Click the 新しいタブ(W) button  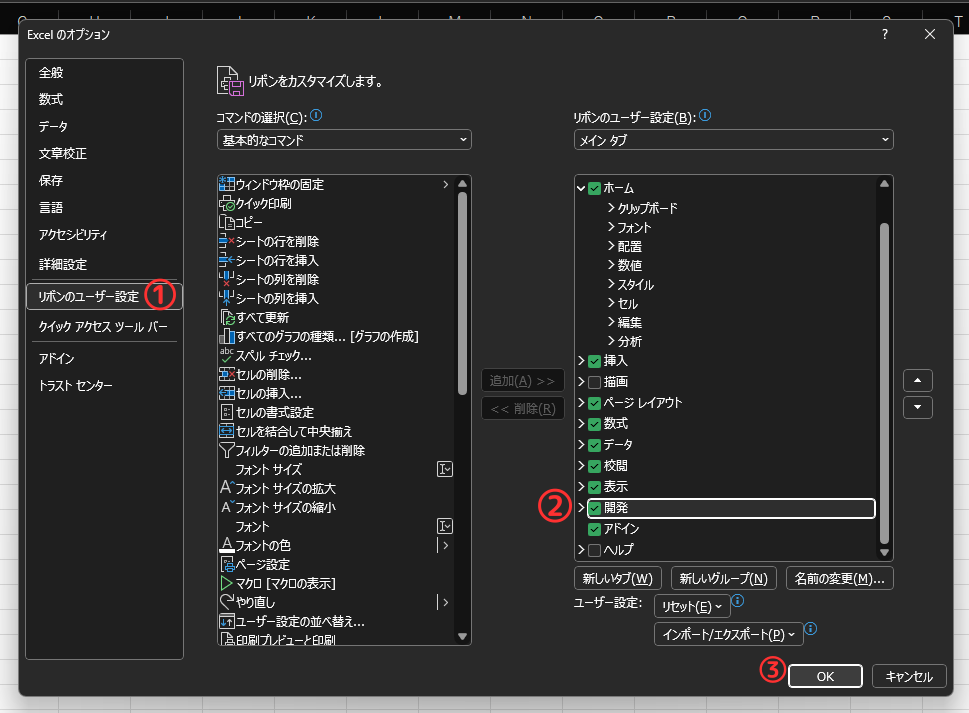[x=617, y=578]
